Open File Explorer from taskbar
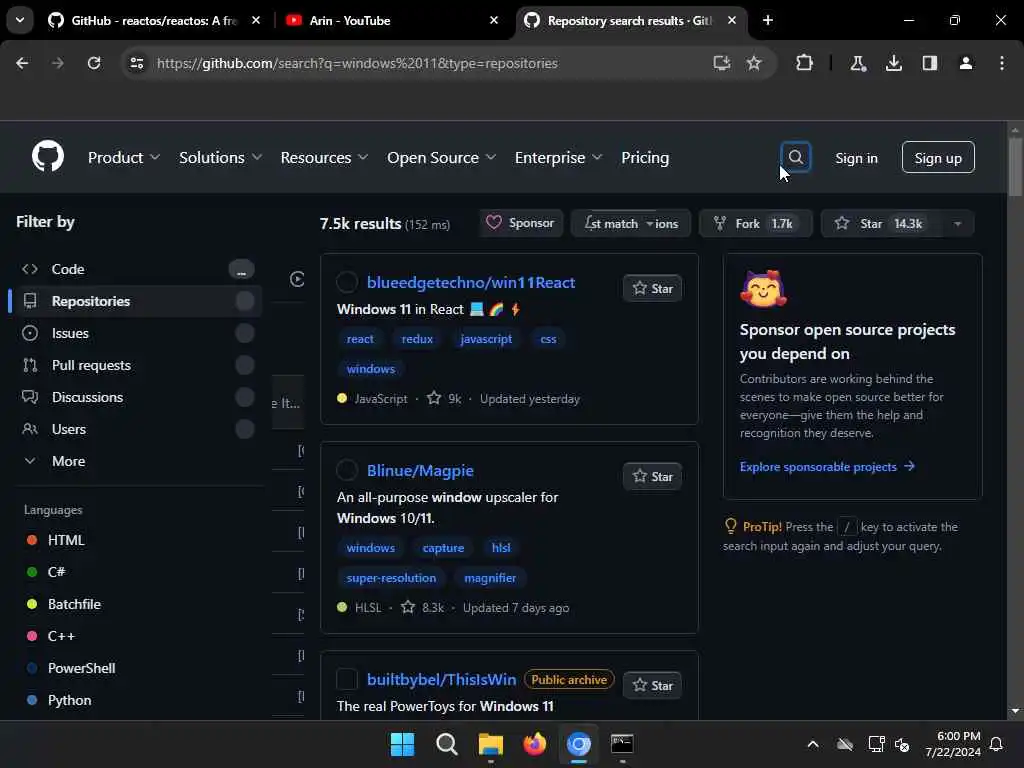Image resolution: width=1024 pixels, height=768 pixels. [x=490, y=744]
